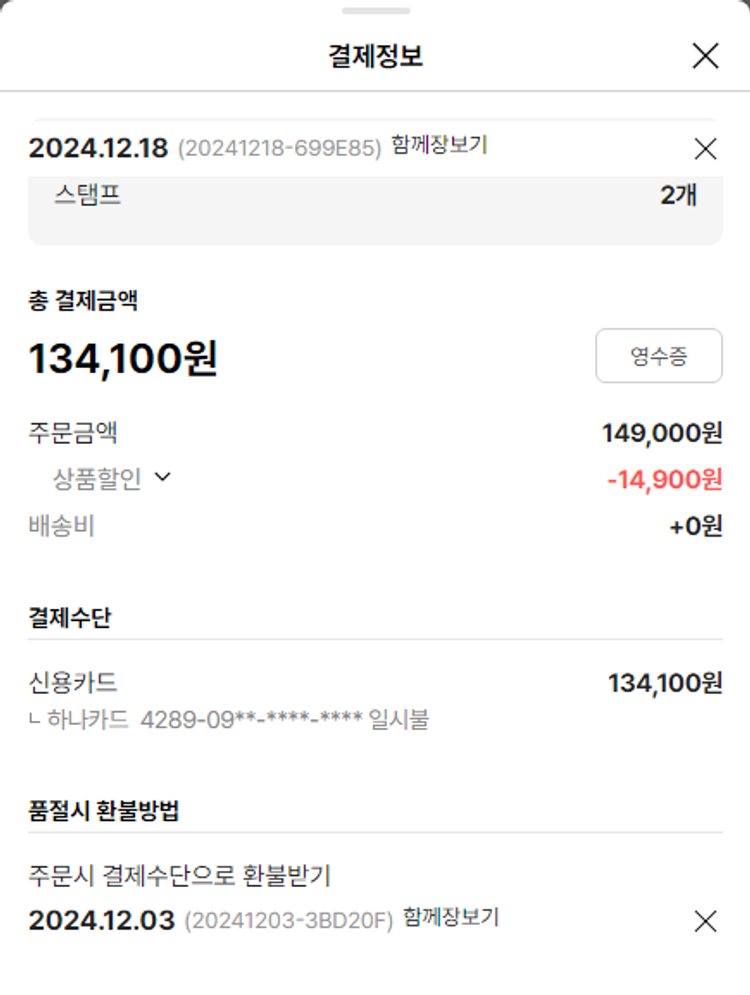Viewport: 750px width, 995px height.
Task: Click order number 20241218-699E85
Action: coord(280,149)
